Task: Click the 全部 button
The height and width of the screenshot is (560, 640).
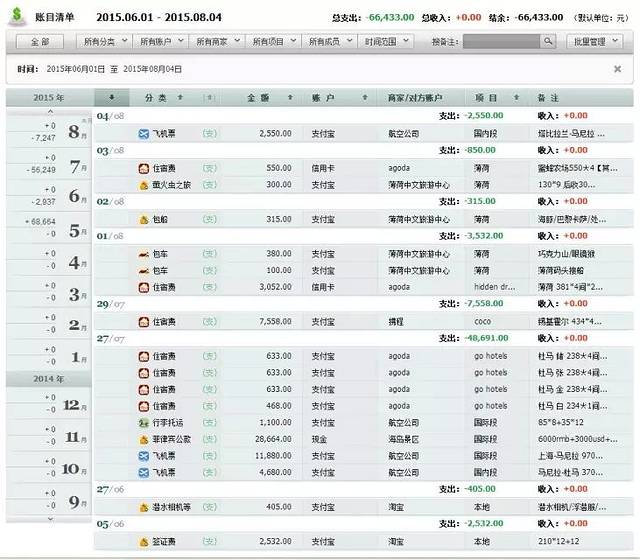Action: pyautogui.click(x=39, y=42)
